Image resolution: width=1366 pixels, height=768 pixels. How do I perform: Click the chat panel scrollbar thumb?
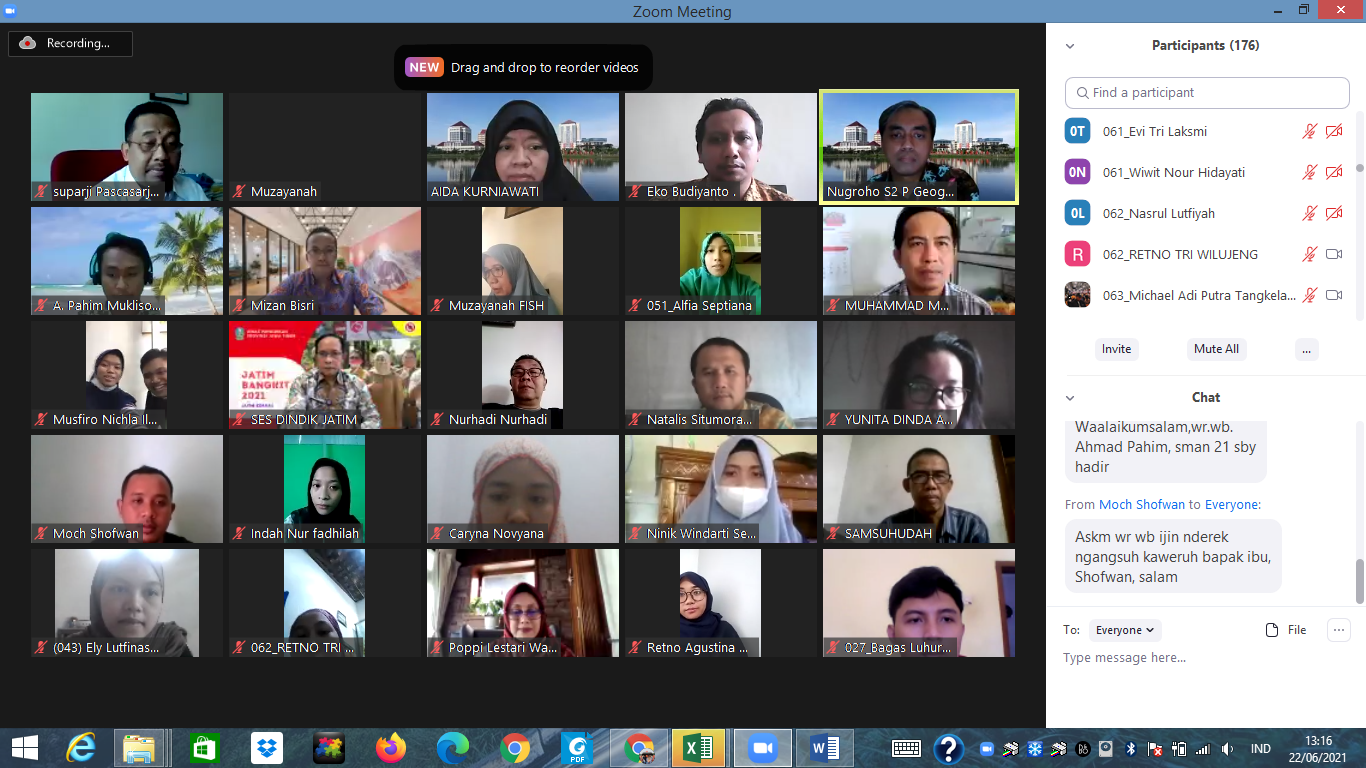tap(1359, 580)
